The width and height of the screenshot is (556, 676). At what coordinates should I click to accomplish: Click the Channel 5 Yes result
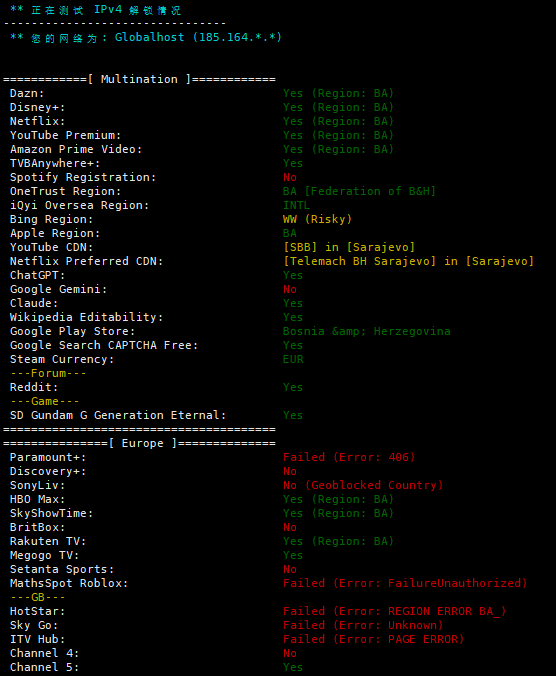tap(293, 667)
